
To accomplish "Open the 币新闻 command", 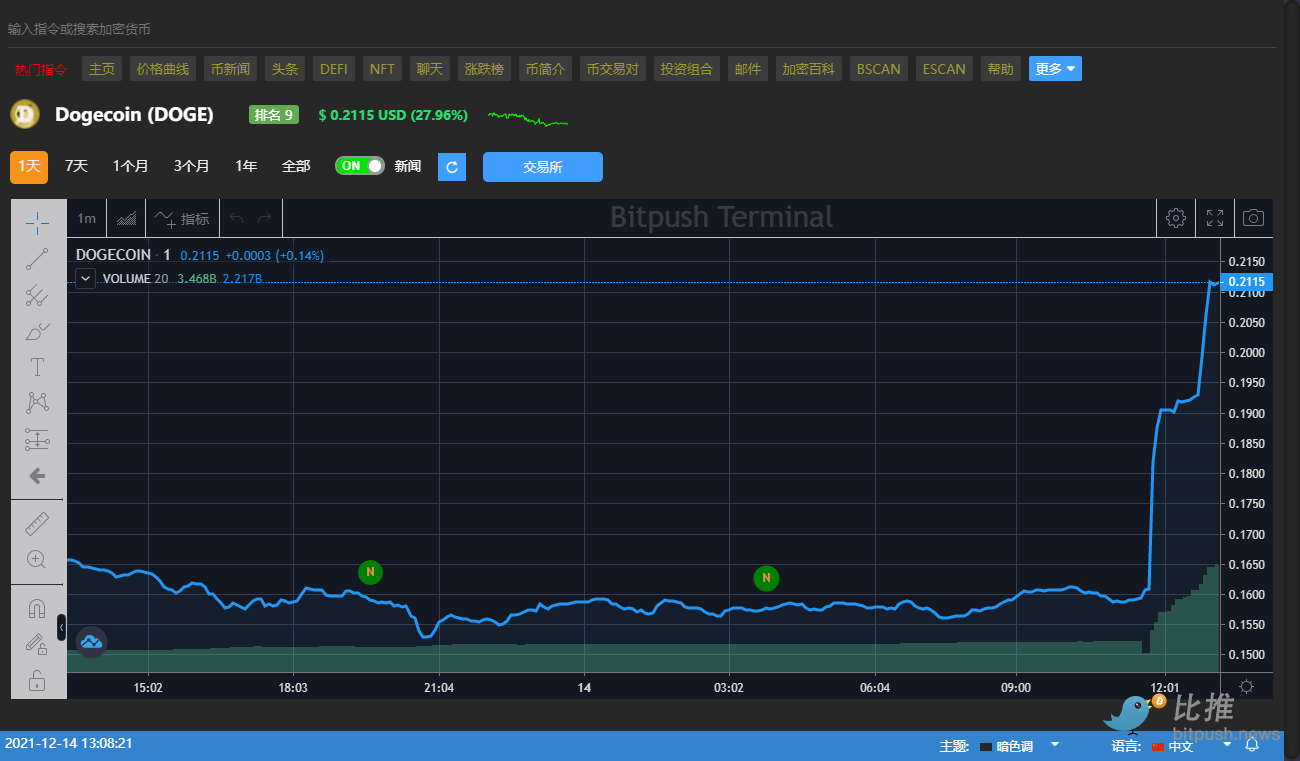I will click(231, 69).
